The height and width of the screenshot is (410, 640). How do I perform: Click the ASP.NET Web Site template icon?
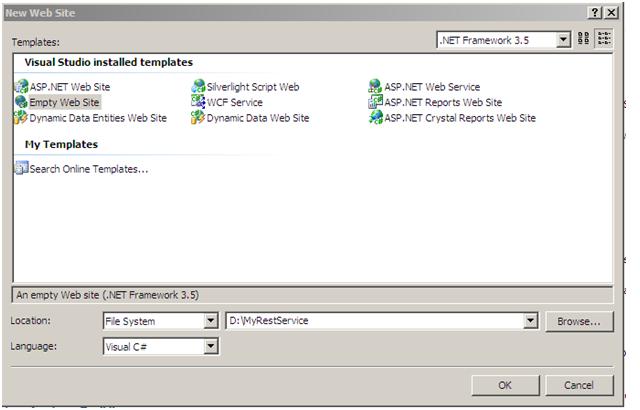[x=21, y=86]
